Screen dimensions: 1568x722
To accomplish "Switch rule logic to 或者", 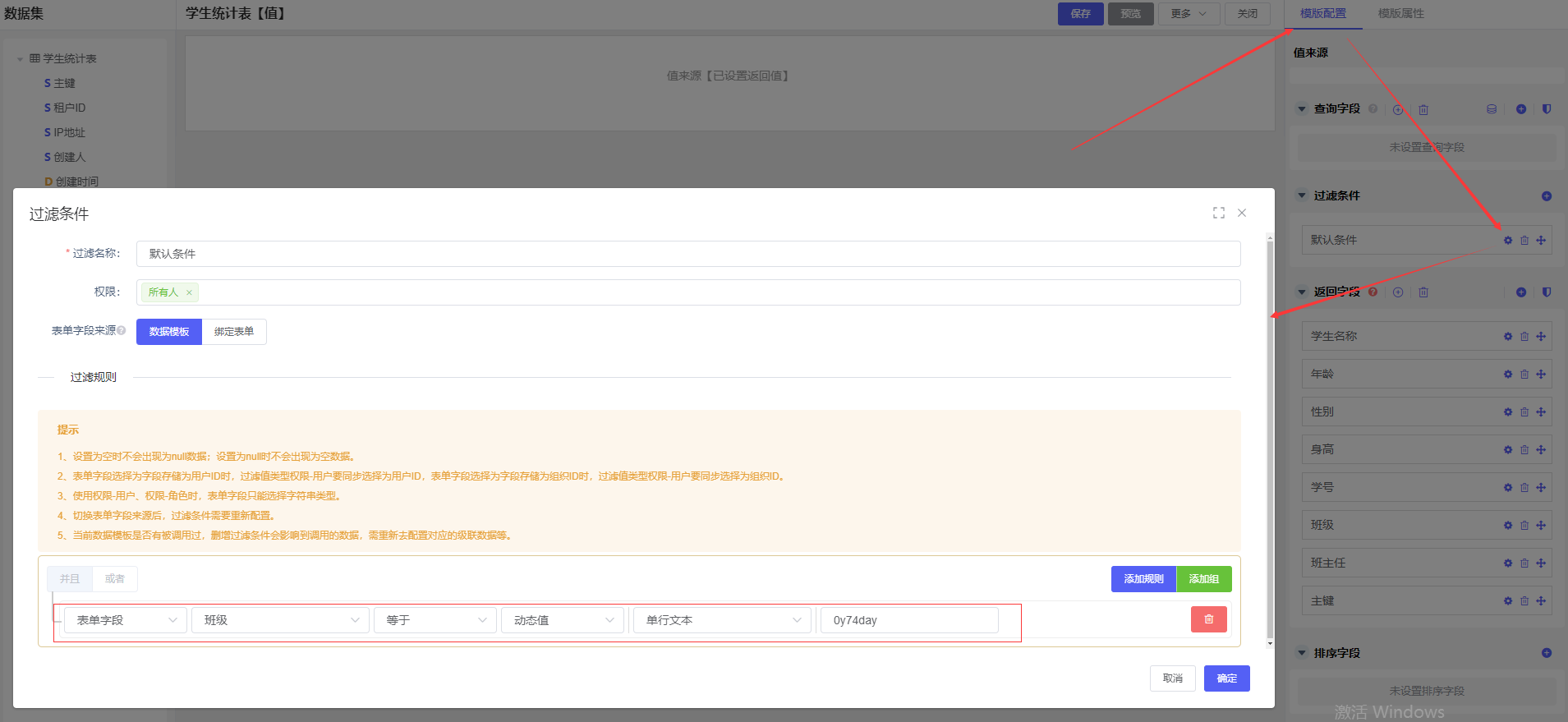I will click(115, 579).
